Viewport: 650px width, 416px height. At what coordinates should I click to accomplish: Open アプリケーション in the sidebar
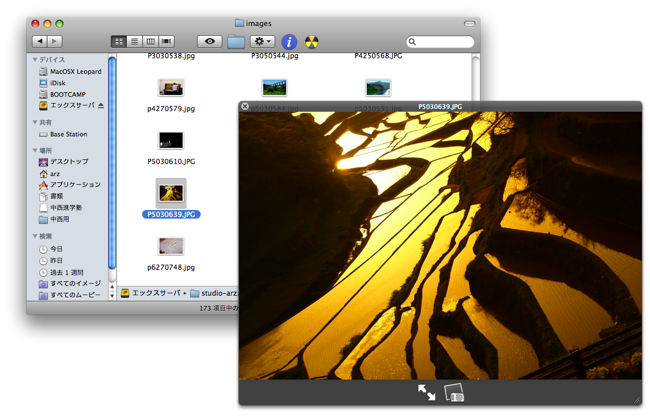75,185
